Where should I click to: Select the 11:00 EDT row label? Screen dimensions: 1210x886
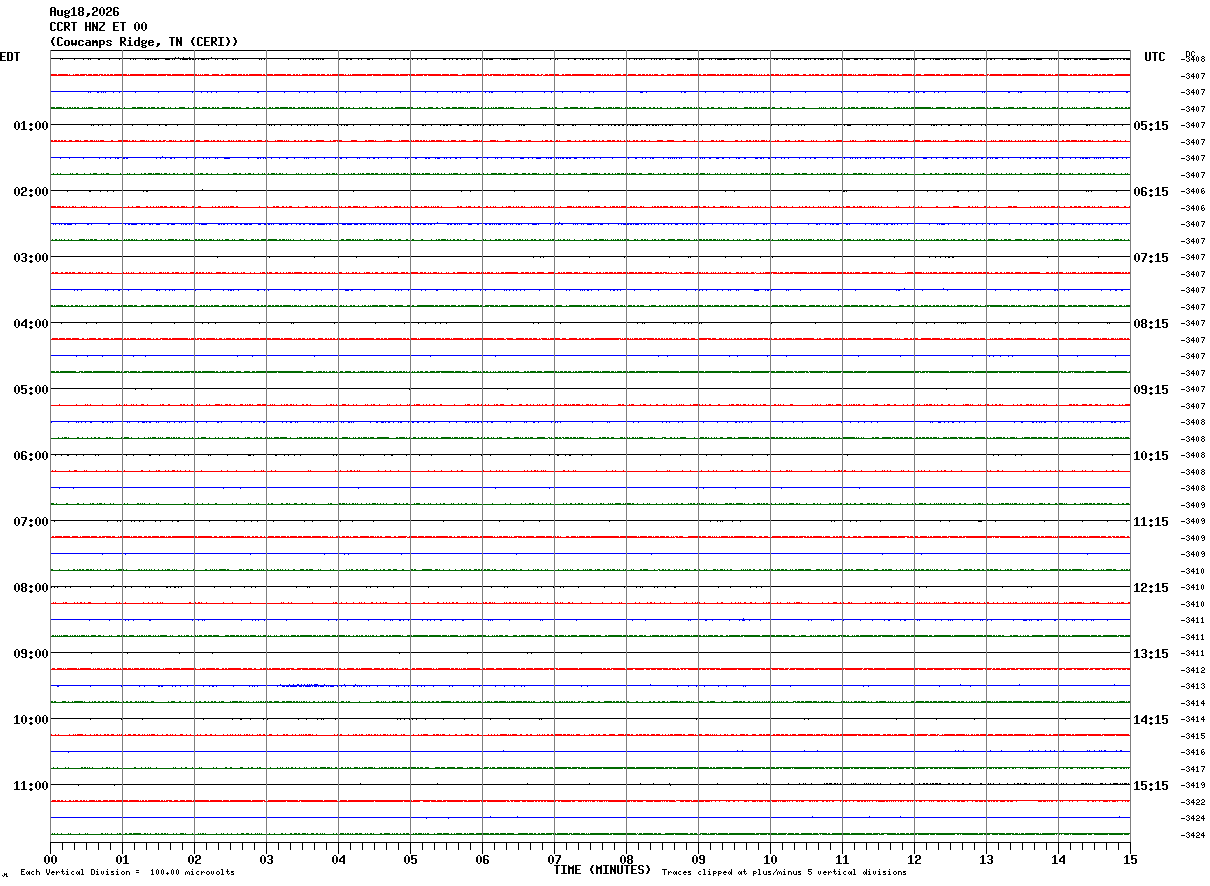[31, 786]
